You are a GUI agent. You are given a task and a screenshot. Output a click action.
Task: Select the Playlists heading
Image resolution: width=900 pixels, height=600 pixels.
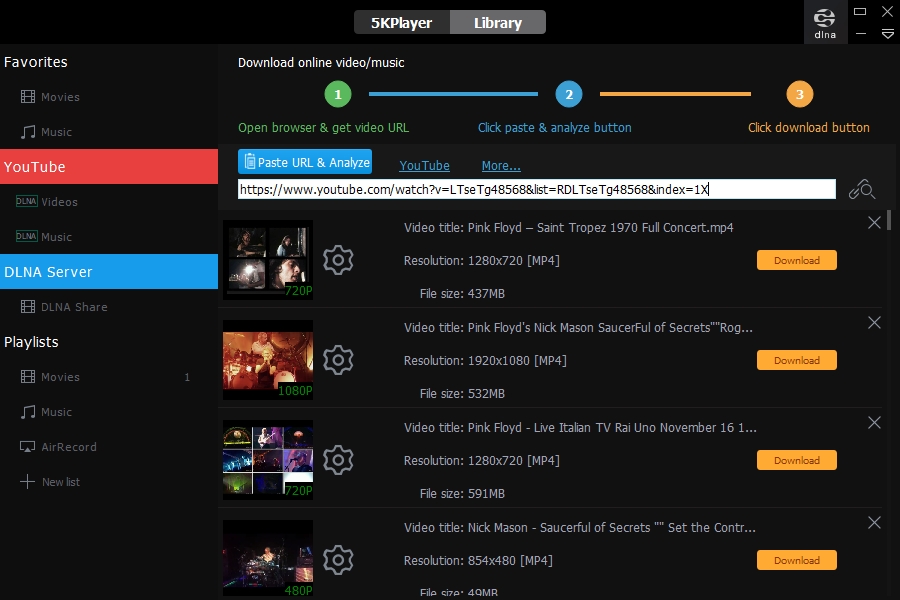click(31, 342)
